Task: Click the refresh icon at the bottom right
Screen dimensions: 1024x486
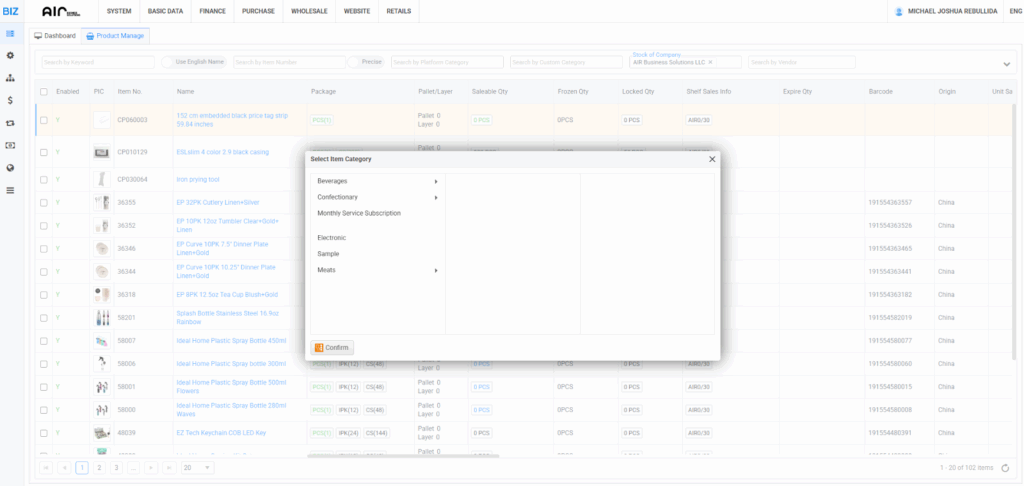Action: pyautogui.click(x=1005, y=467)
